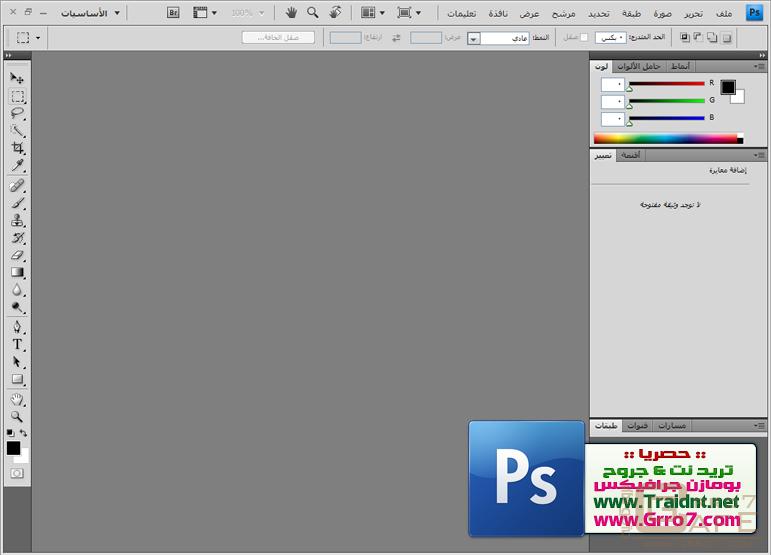The width and height of the screenshot is (771, 555).
Task: Select the Crop tool
Action: pos(17,147)
